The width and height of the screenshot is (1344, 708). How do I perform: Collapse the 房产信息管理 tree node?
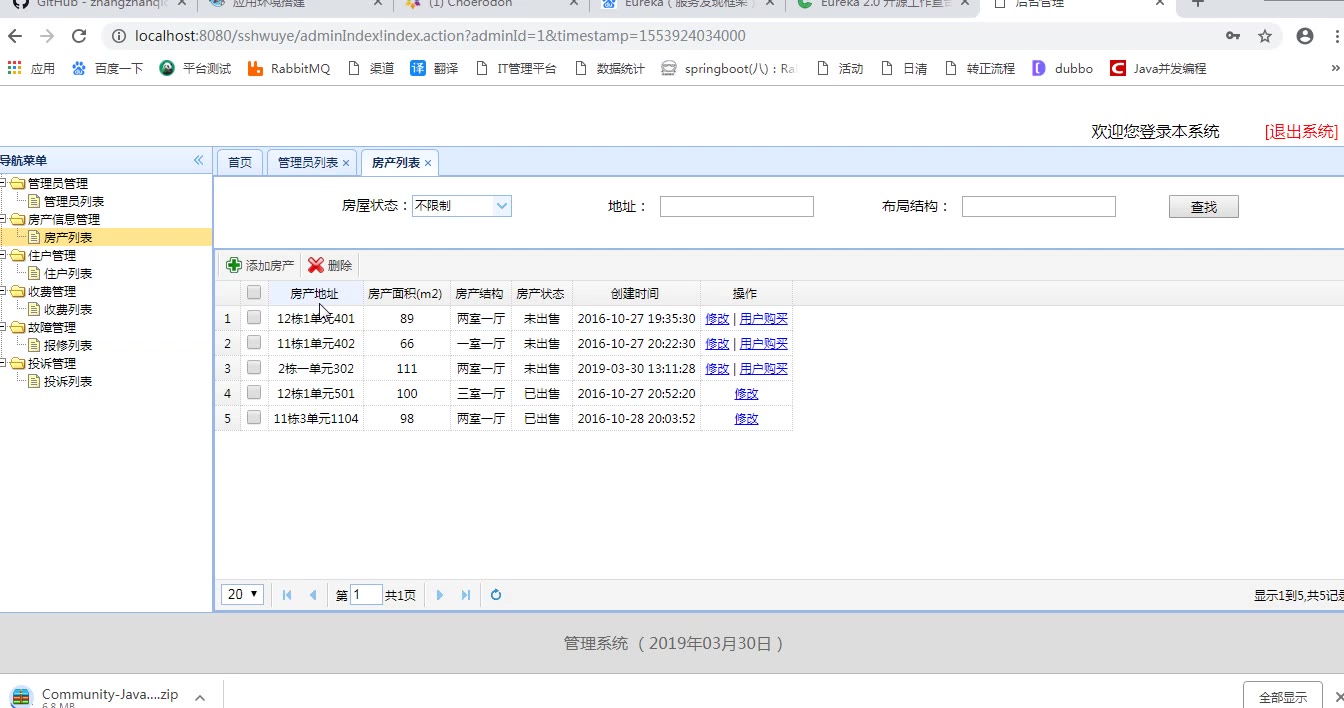[x=4, y=219]
